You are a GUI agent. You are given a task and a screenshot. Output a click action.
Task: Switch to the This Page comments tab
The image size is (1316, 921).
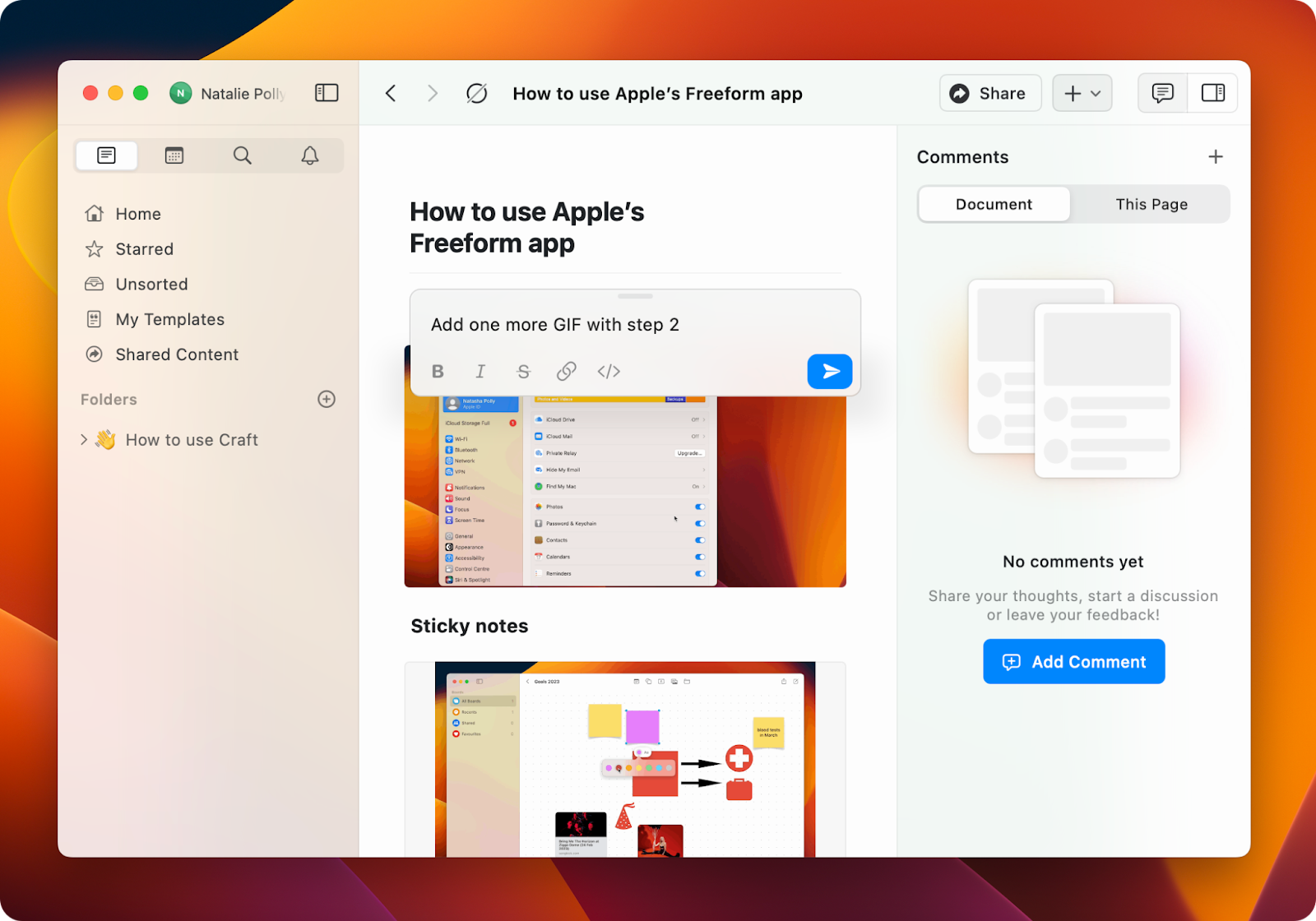coord(1150,204)
